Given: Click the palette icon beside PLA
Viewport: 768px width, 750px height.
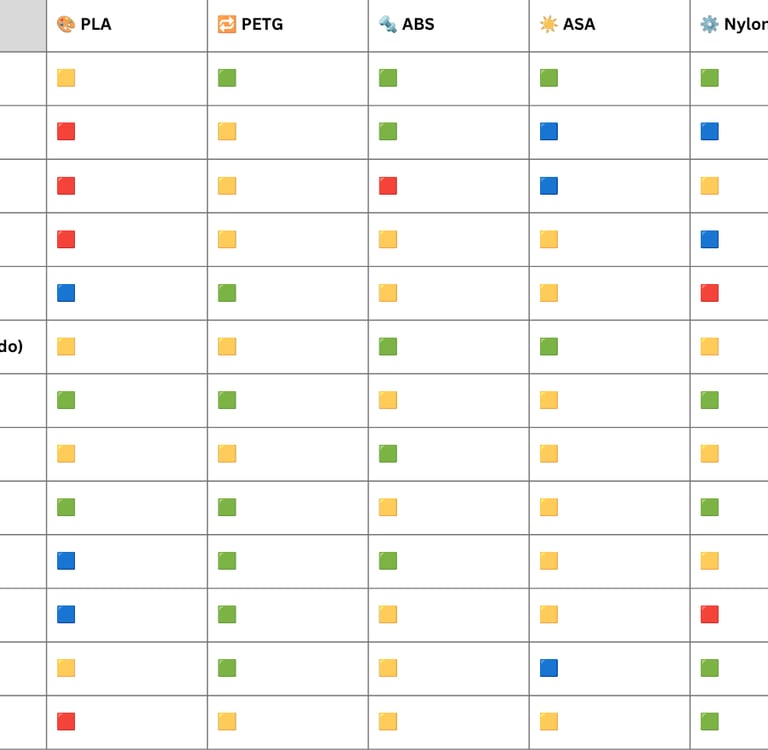Looking at the screenshot, I should coord(66,24).
